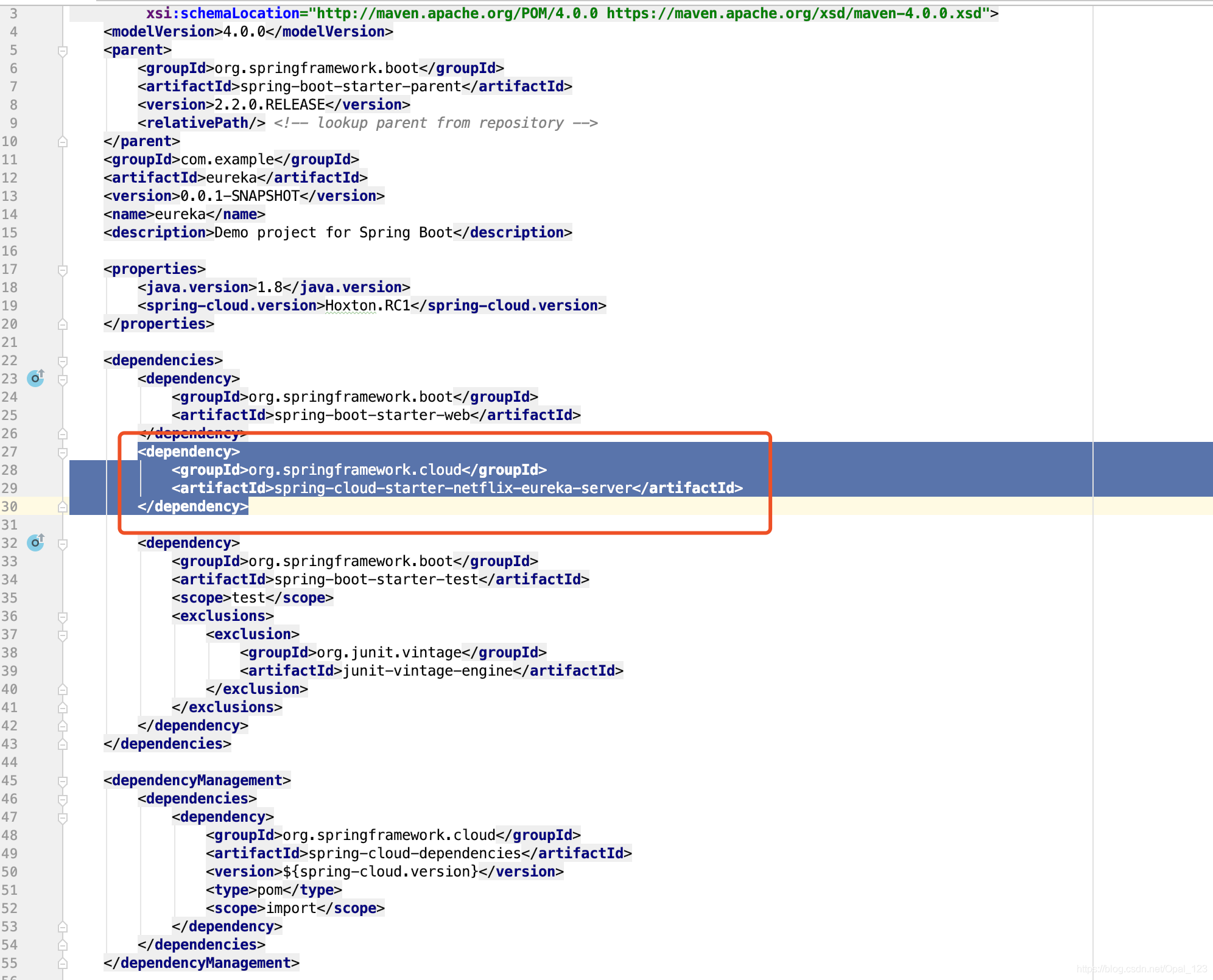Collapse dependency fold marker on line 47
Viewport: 1213px width, 980px height.
pos(62,817)
